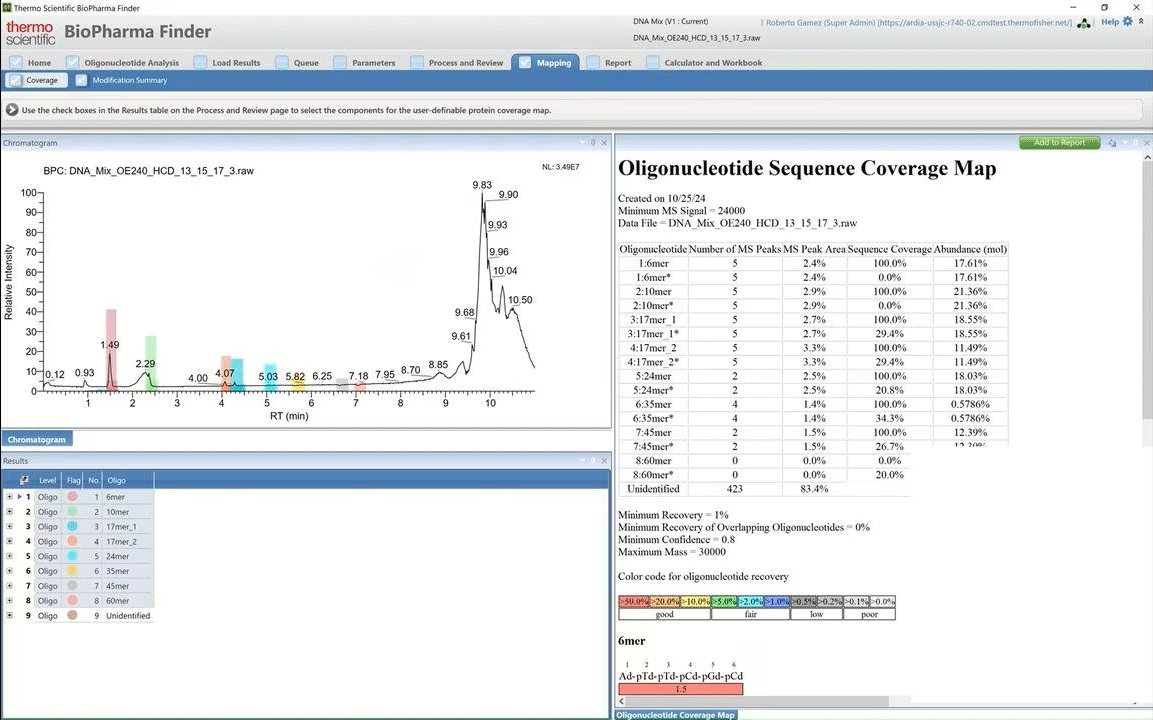Click the network connection status icon
This screenshot has width=1153, height=720.
click(x=1084, y=23)
